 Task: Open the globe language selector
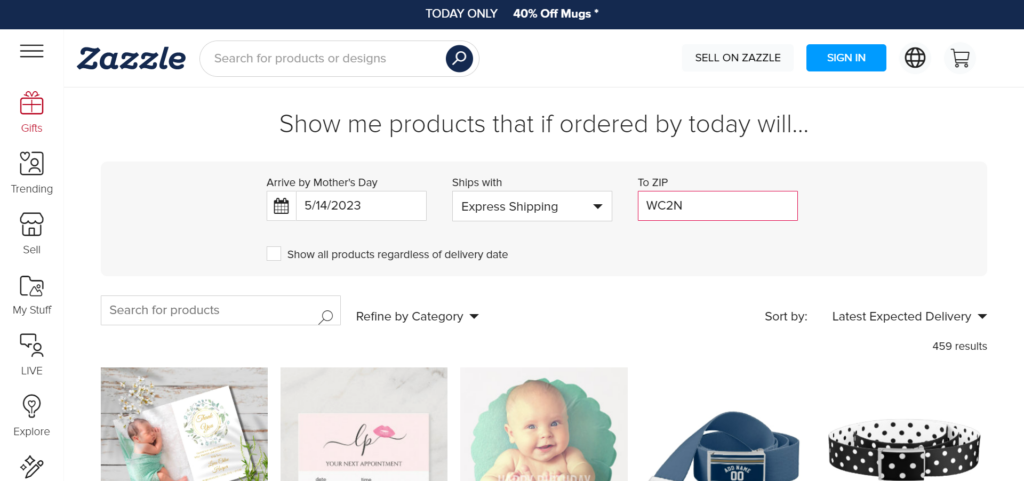(915, 58)
